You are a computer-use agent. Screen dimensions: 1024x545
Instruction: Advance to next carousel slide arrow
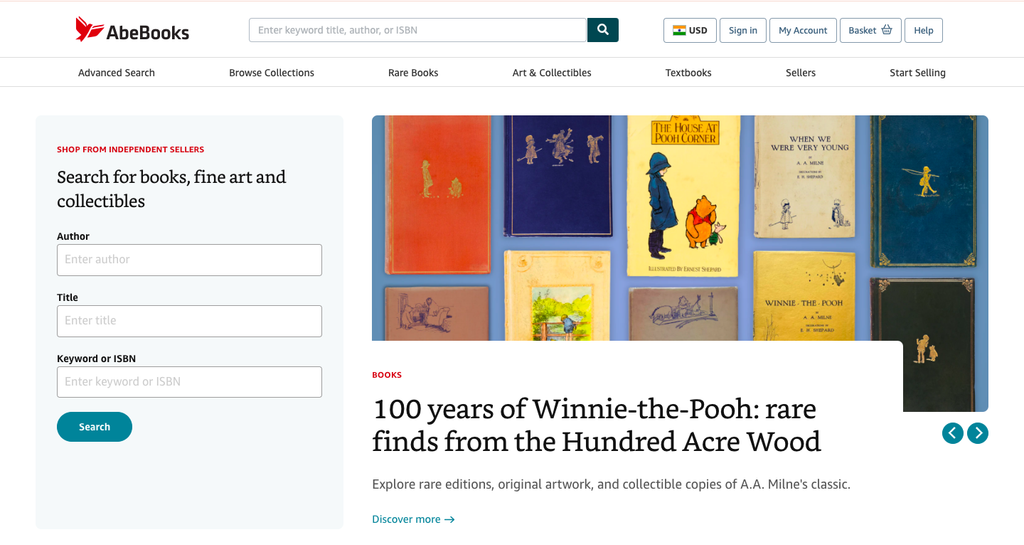click(x=978, y=433)
